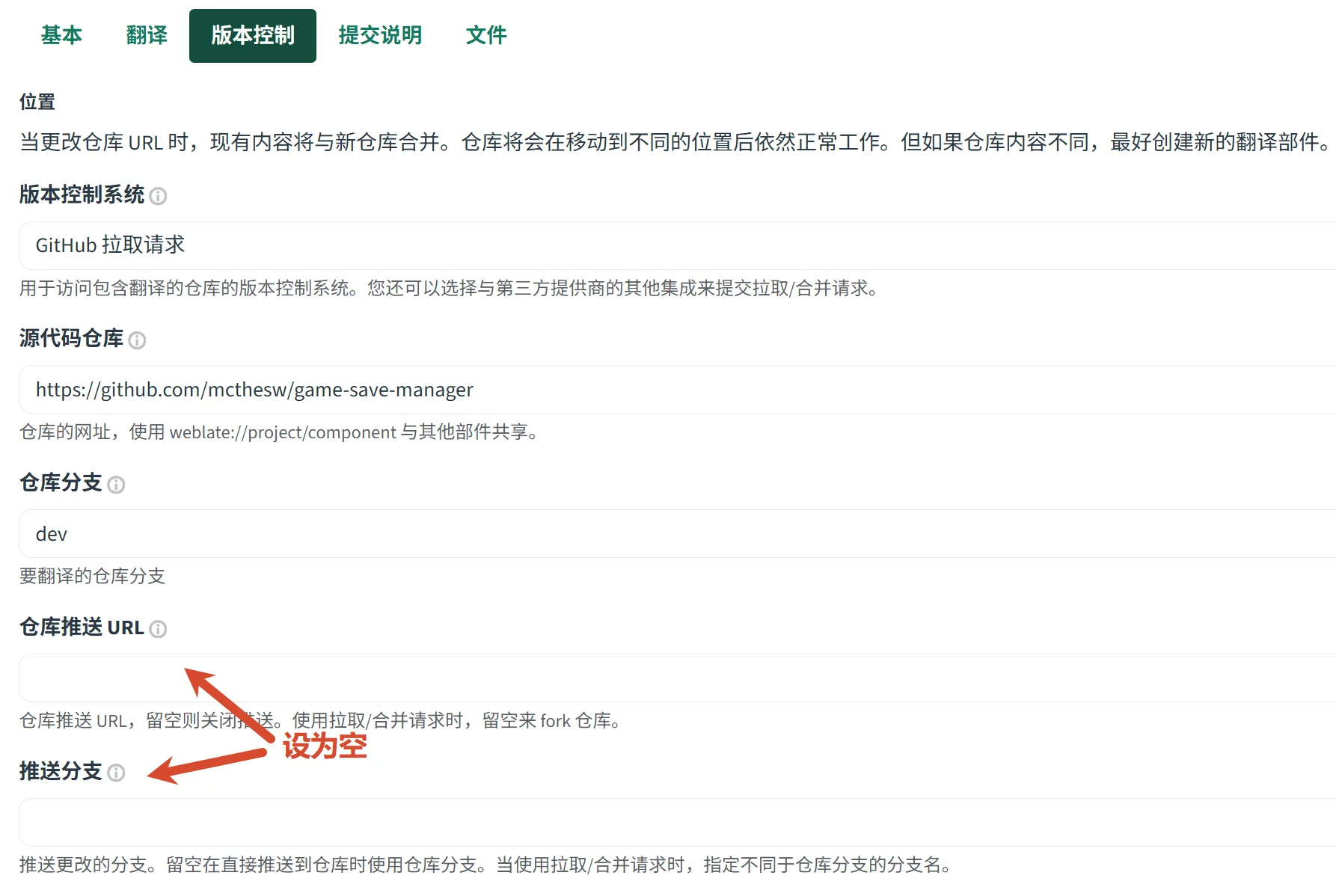This screenshot has width=1336, height=896.
Task: Click info icon beside 仓库推送 URL
Action: 158,629
